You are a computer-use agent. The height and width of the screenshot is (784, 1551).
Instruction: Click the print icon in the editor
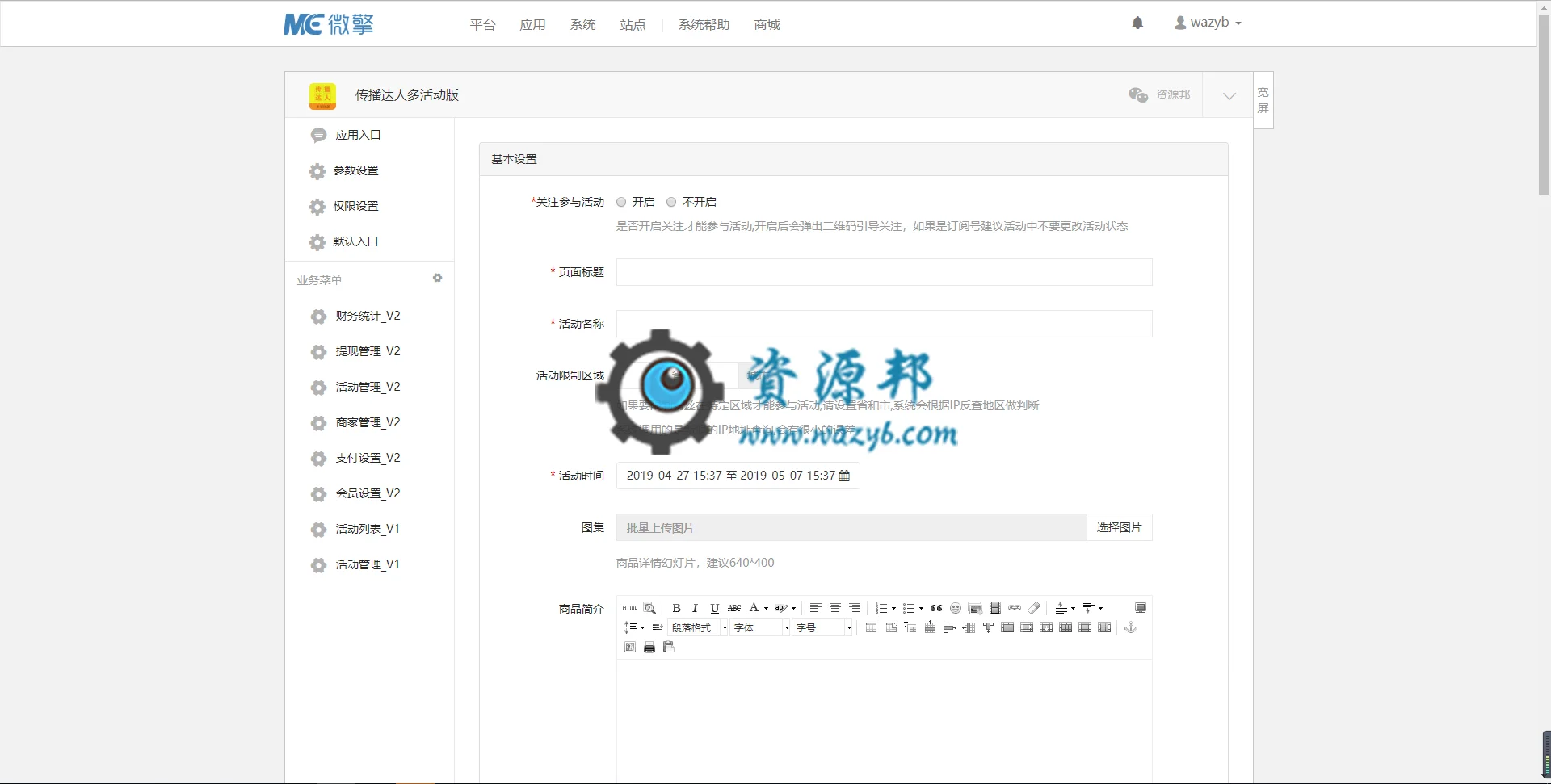tap(649, 647)
